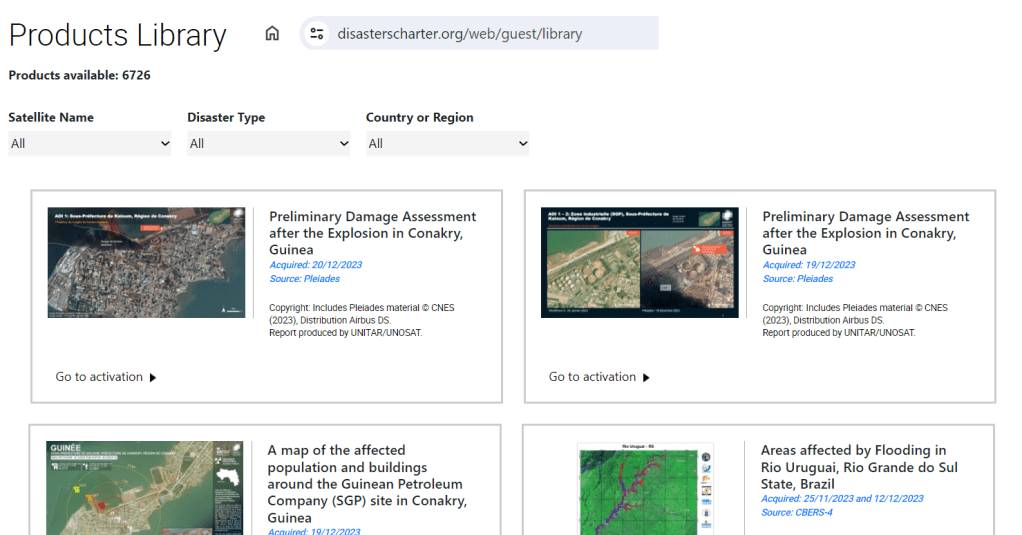Open Guinean Petroleum Company map title
This screenshot has height=535, width=1022.
366,484
